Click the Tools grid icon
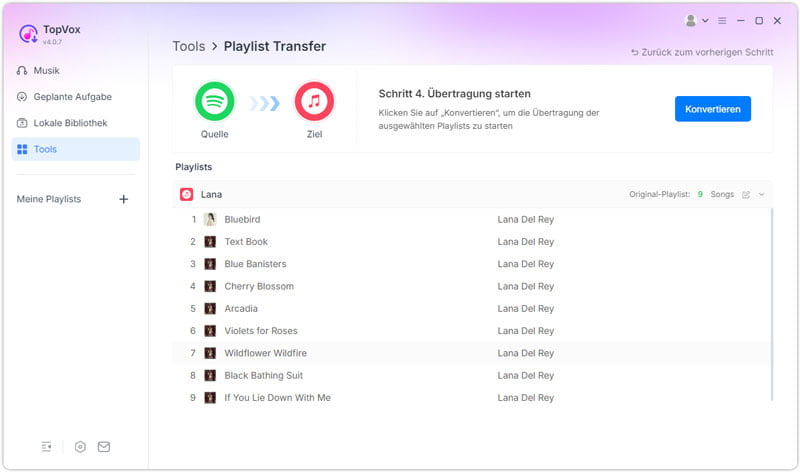800x472 pixels. [x=22, y=149]
